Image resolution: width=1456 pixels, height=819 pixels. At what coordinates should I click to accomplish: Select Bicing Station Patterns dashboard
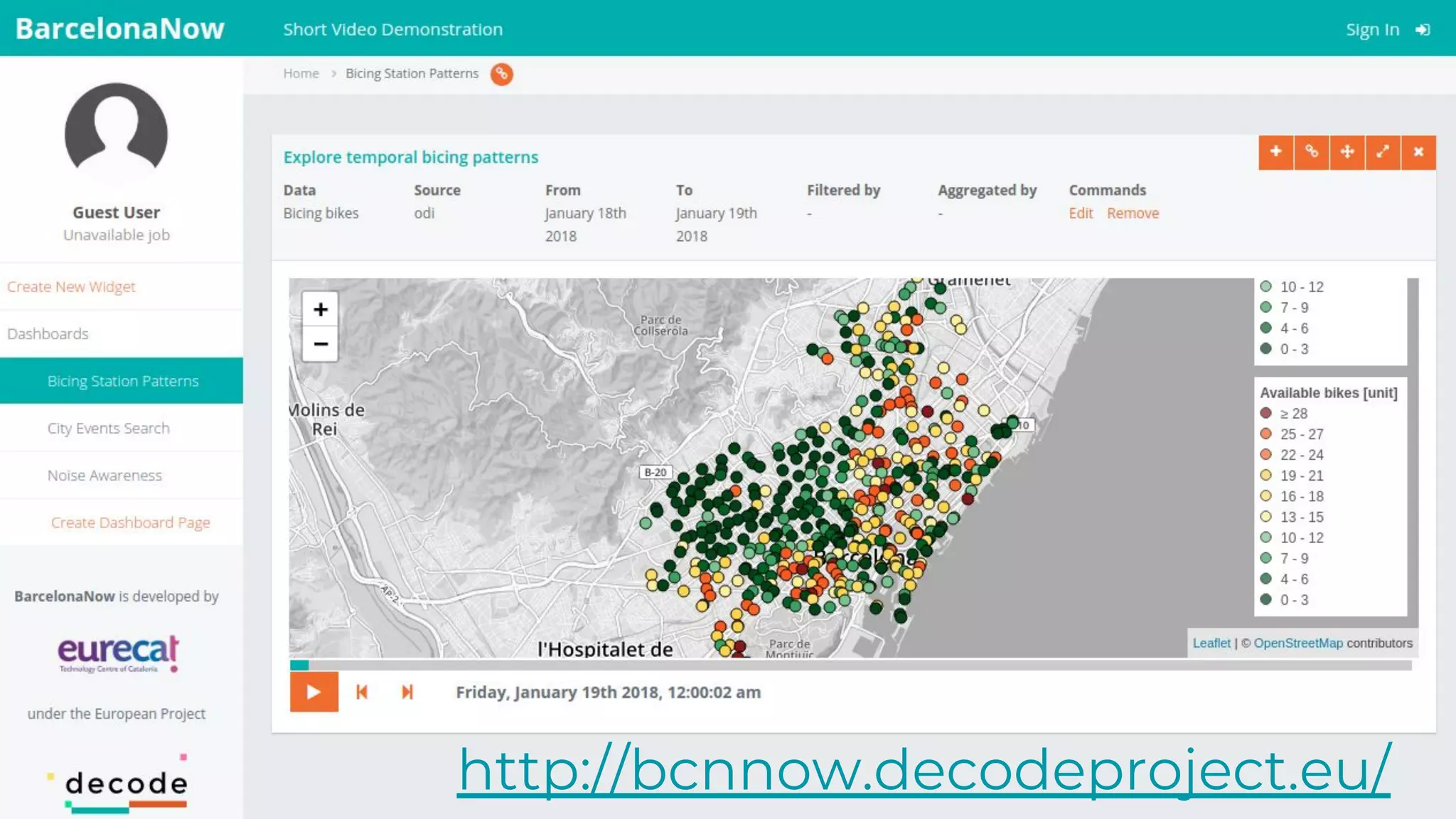122,381
